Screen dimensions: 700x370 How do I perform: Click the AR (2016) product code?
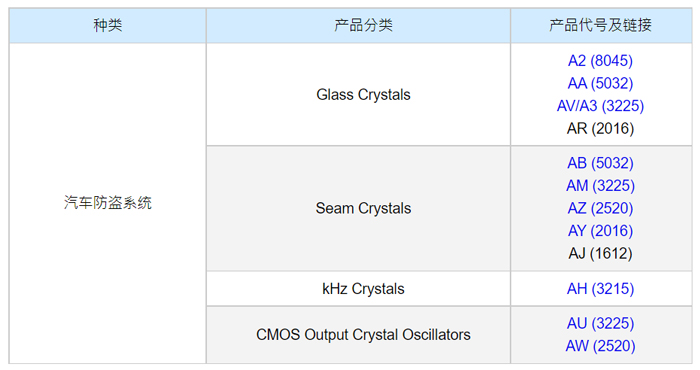point(600,129)
